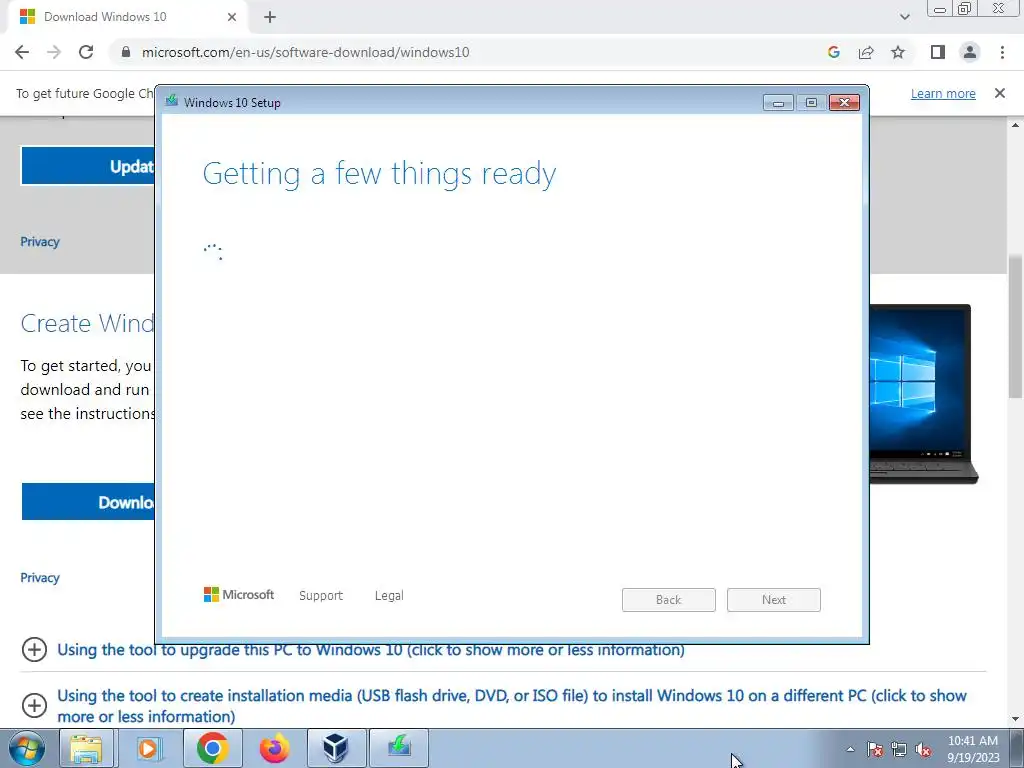Image resolution: width=1024 pixels, height=768 pixels.
Task: Click the Chrome forward arrow
Action: pos(54,52)
